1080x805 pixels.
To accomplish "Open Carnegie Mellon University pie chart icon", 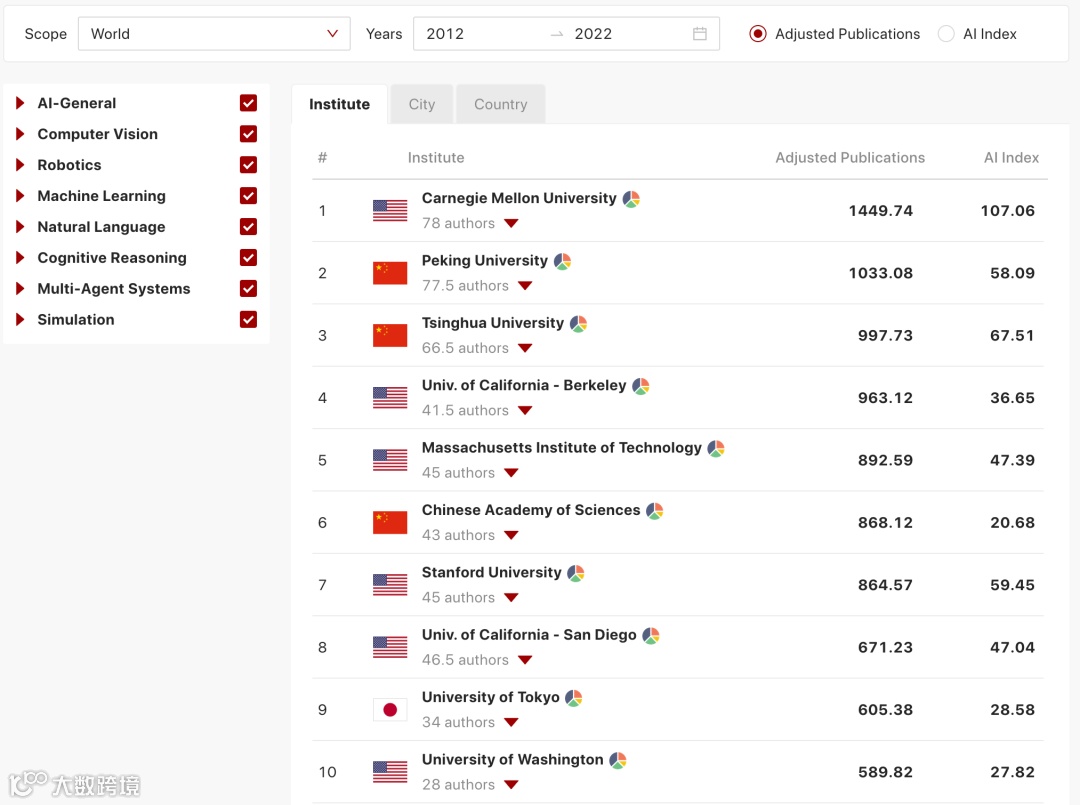I will (x=631, y=199).
